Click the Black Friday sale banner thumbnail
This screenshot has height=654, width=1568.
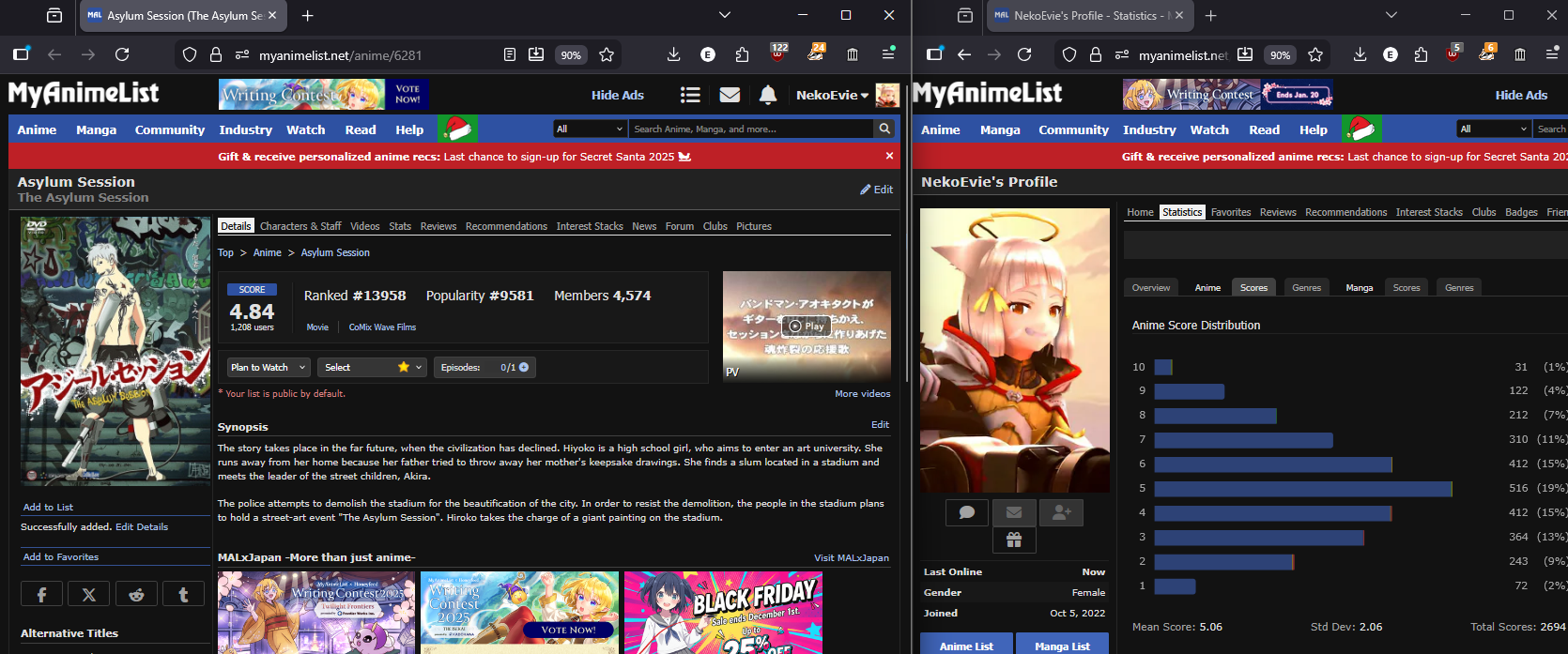723,613
